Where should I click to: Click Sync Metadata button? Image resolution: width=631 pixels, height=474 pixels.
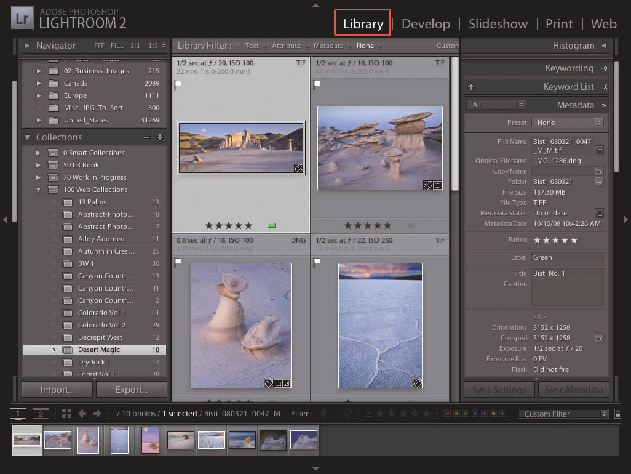click(574, 390)
